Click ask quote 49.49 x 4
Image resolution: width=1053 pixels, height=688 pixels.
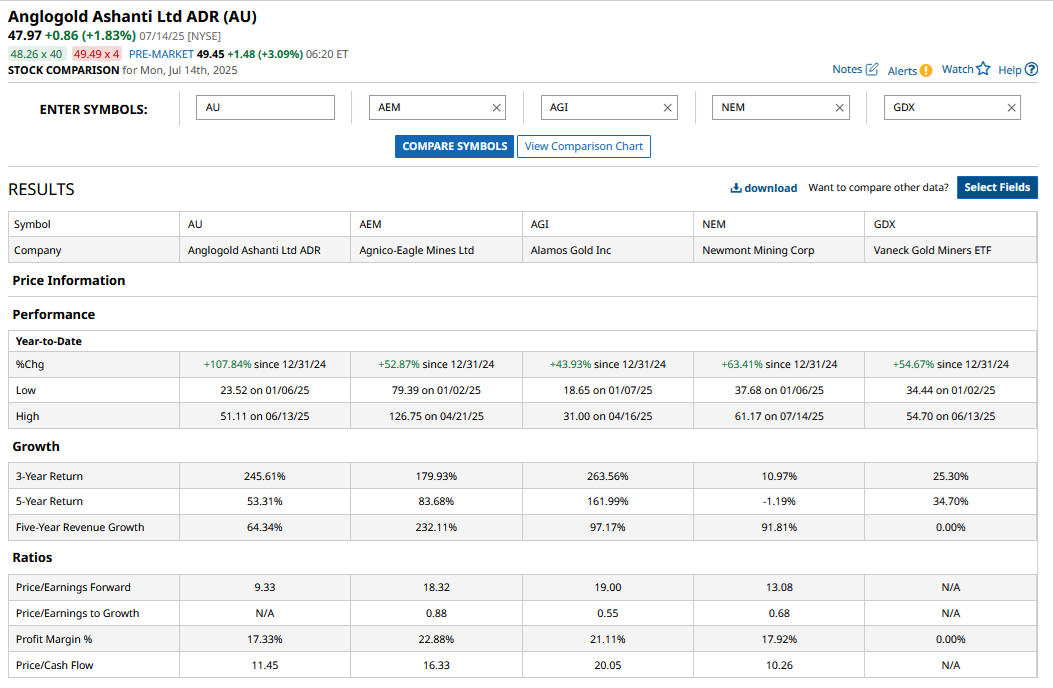point(97,54)
